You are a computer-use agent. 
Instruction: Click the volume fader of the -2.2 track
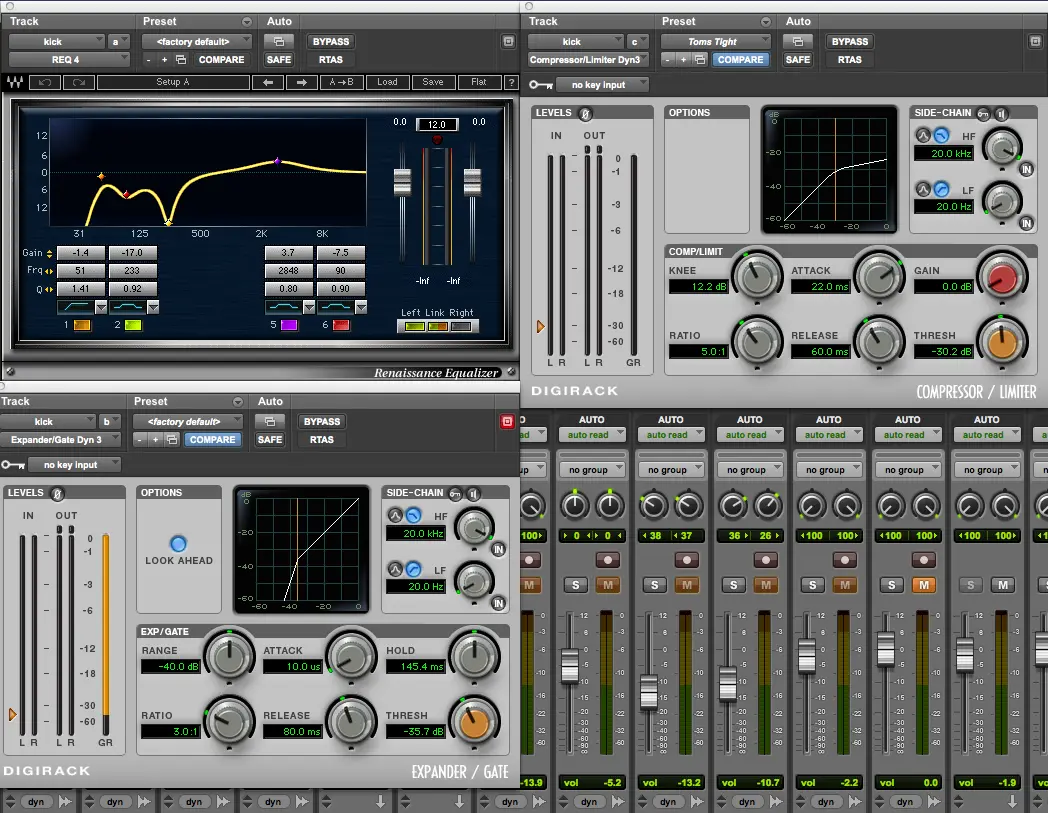(x=807, y=655)
